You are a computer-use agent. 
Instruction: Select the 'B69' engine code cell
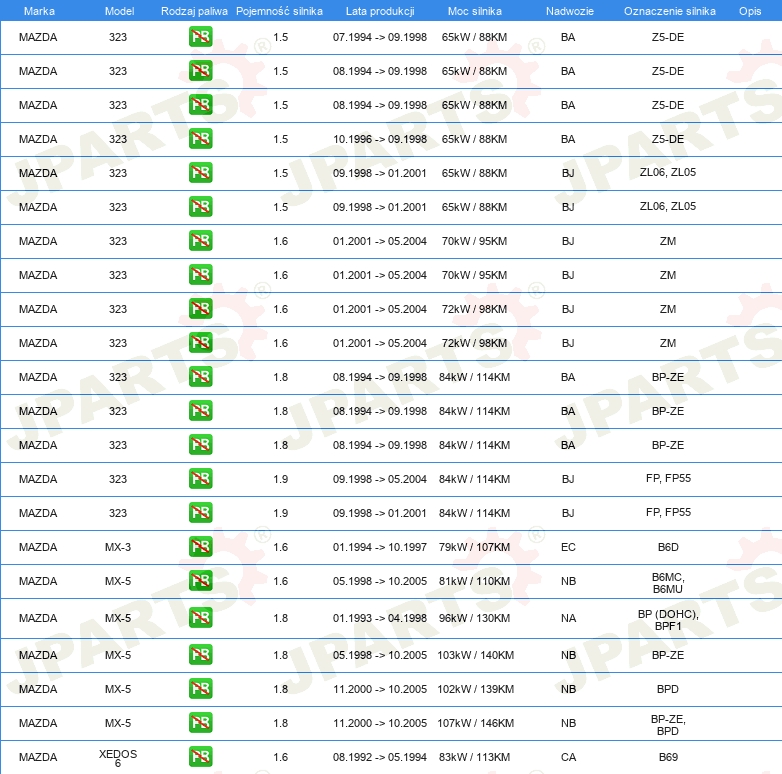tap(668, 757)
